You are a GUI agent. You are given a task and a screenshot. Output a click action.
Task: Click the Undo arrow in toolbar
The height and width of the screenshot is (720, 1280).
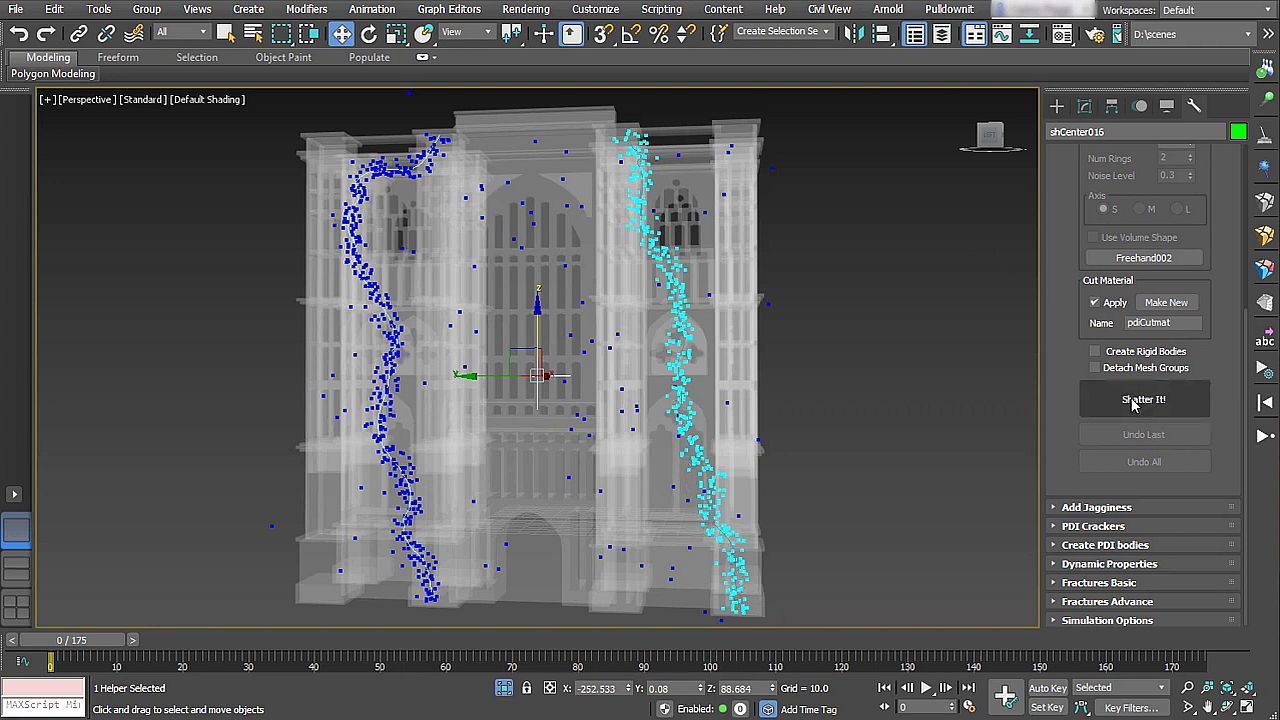pos(18,34)
